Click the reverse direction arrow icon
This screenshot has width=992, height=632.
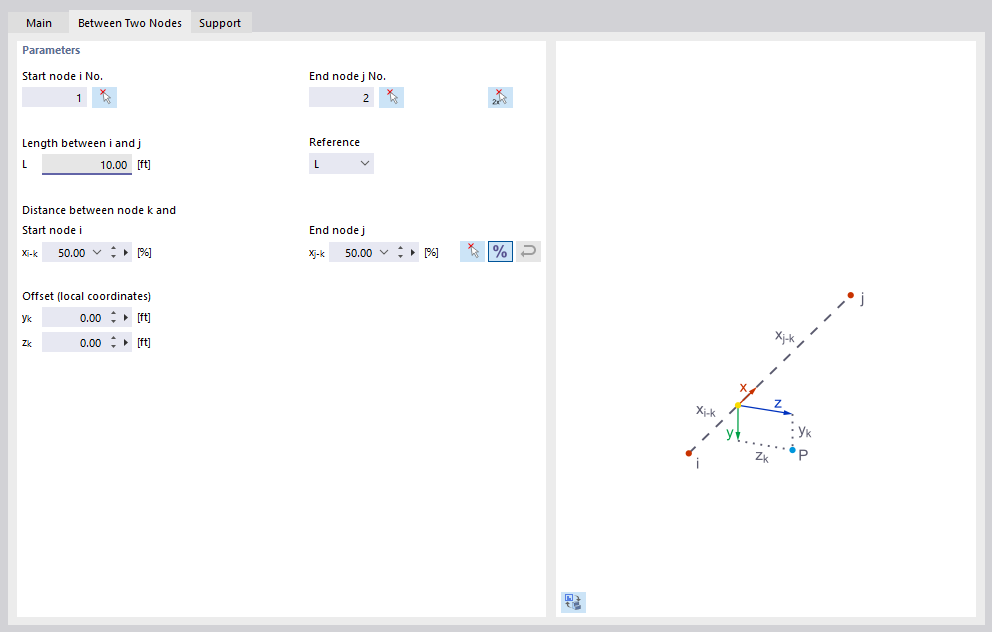pyautogui.click(x=528, y=251)
